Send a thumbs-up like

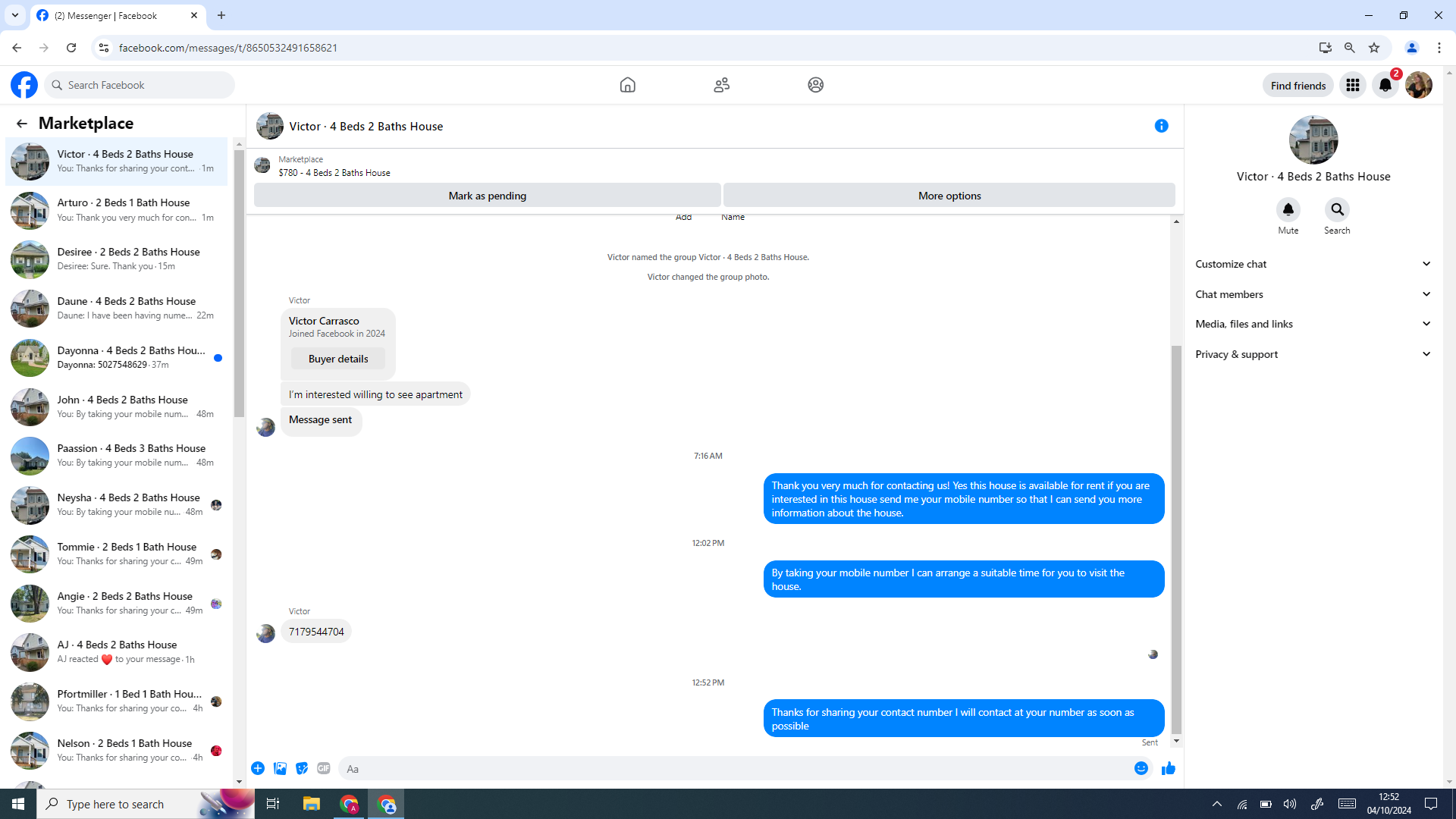tap(1168, 768)
